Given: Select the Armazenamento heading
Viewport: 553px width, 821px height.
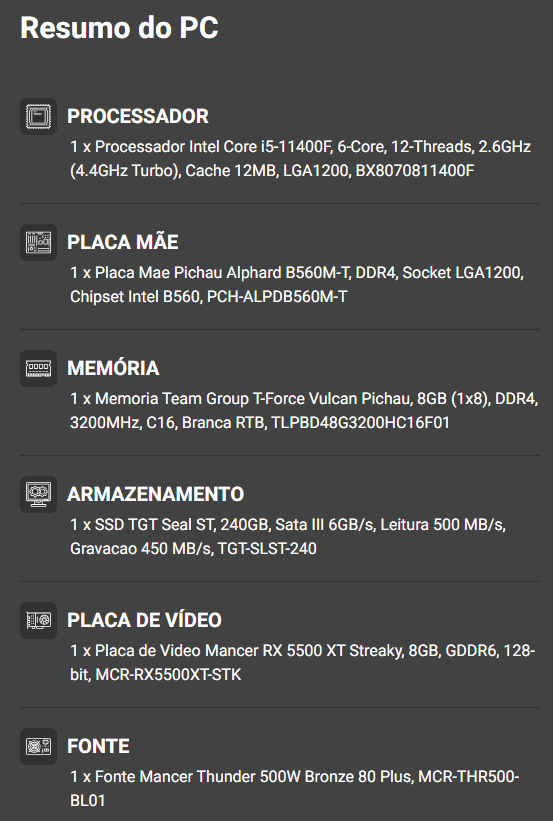Looking at the screenshot, I should click(156, 494).
